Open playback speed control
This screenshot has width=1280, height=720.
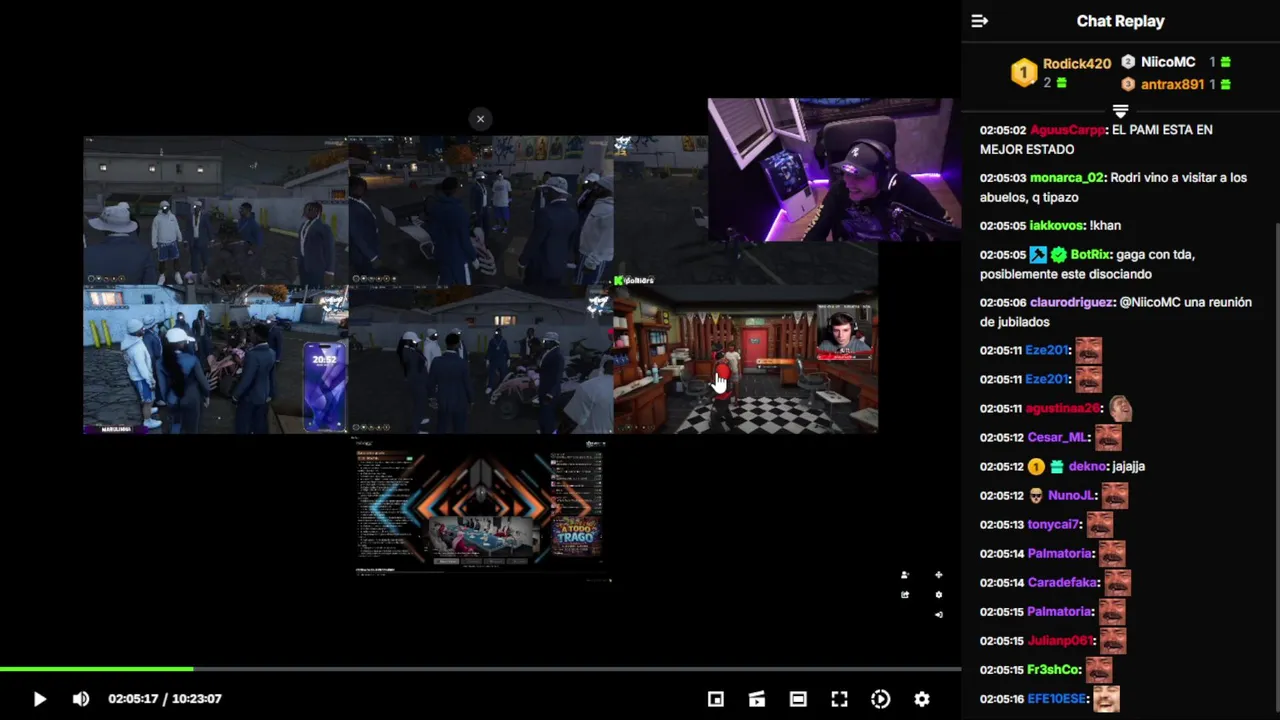point(881,699)
